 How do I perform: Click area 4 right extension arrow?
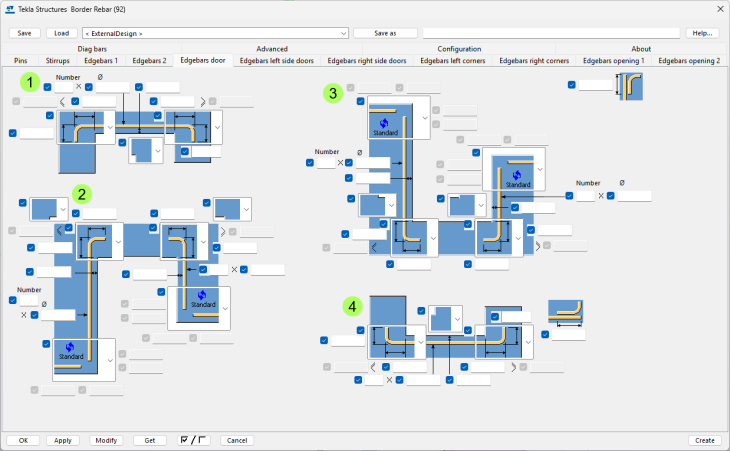[513, 367]
